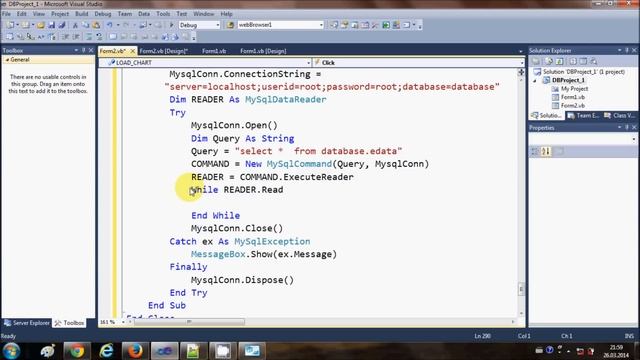Toggle auto-hide pin on Toolbox panel
Image resolution: width=640 pixels, height=360 pixels.
[84, 50]
